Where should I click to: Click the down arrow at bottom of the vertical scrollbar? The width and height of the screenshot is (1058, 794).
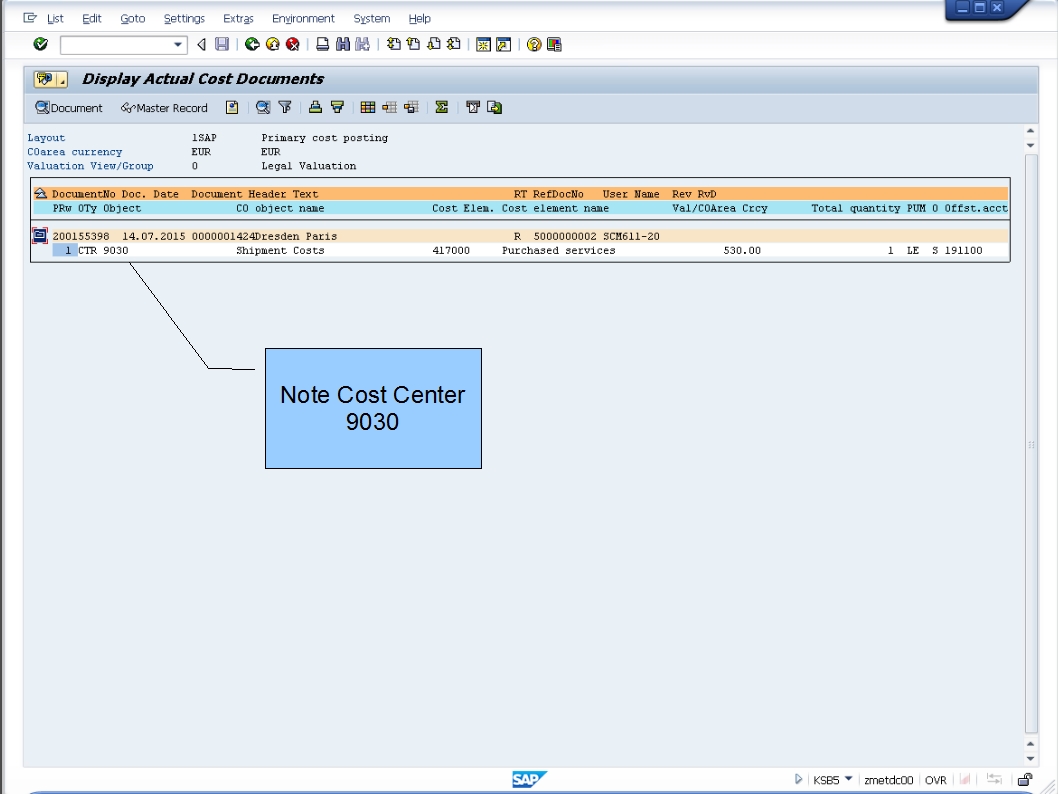coord(1030,758)
